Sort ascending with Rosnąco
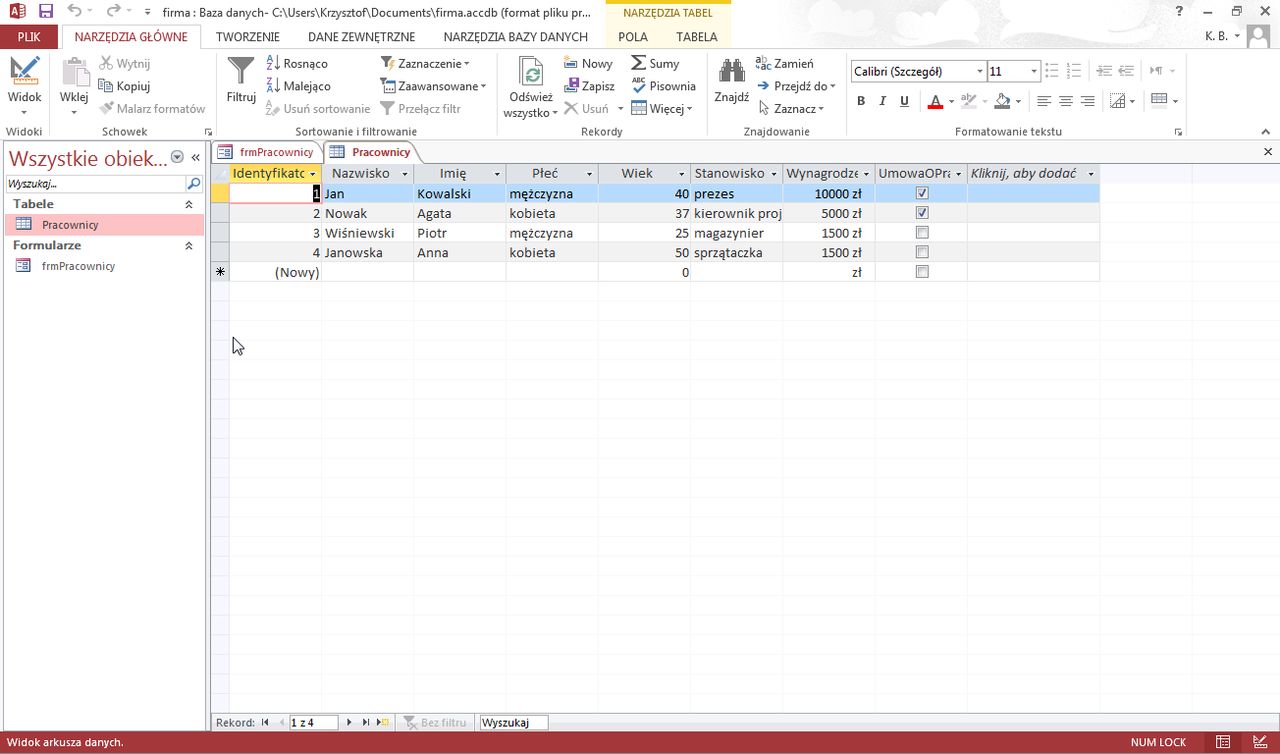1280x754 pixels. [x=297, y=63]
